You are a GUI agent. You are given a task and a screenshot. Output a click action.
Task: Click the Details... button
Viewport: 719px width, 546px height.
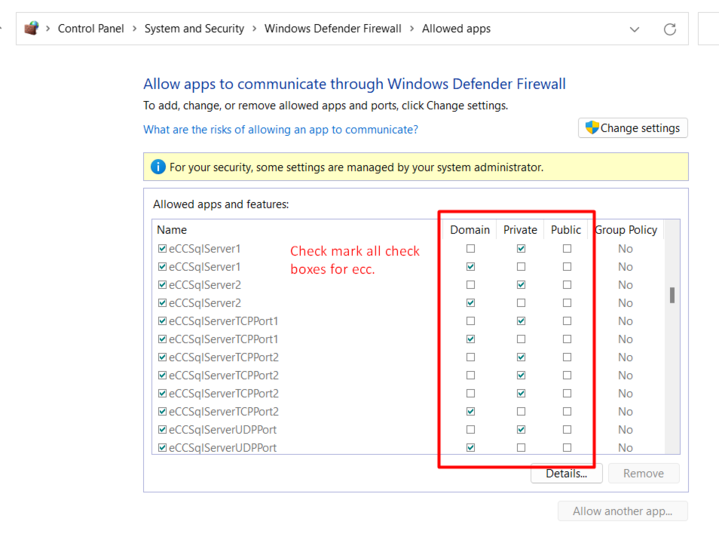pyautogui.click(x=566, y=474)
